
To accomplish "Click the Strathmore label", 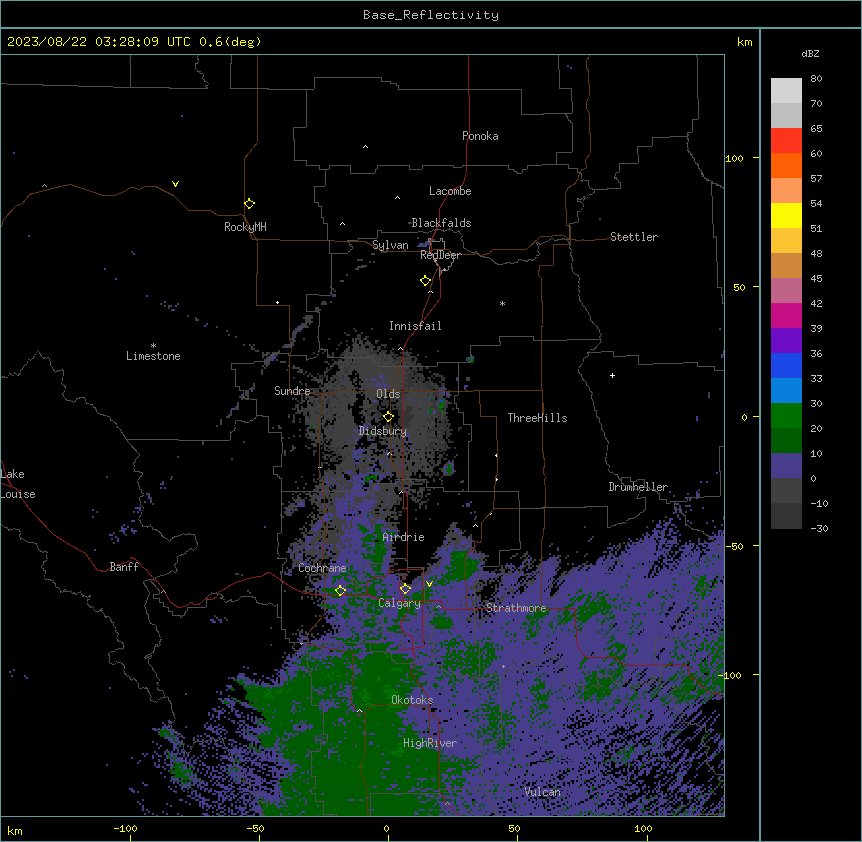I will [x=516, y=608].
